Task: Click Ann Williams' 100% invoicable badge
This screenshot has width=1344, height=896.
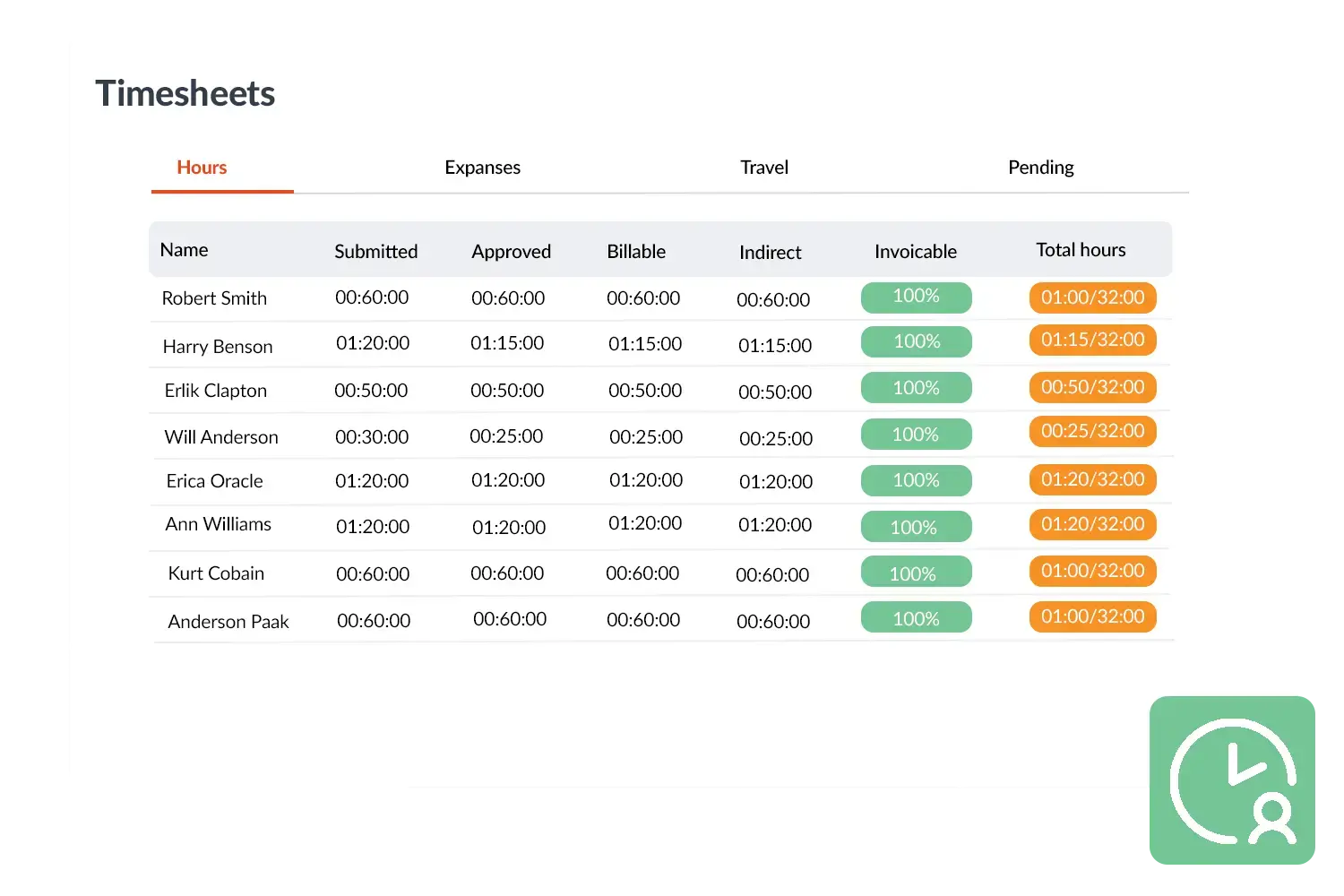Action: 916,527
